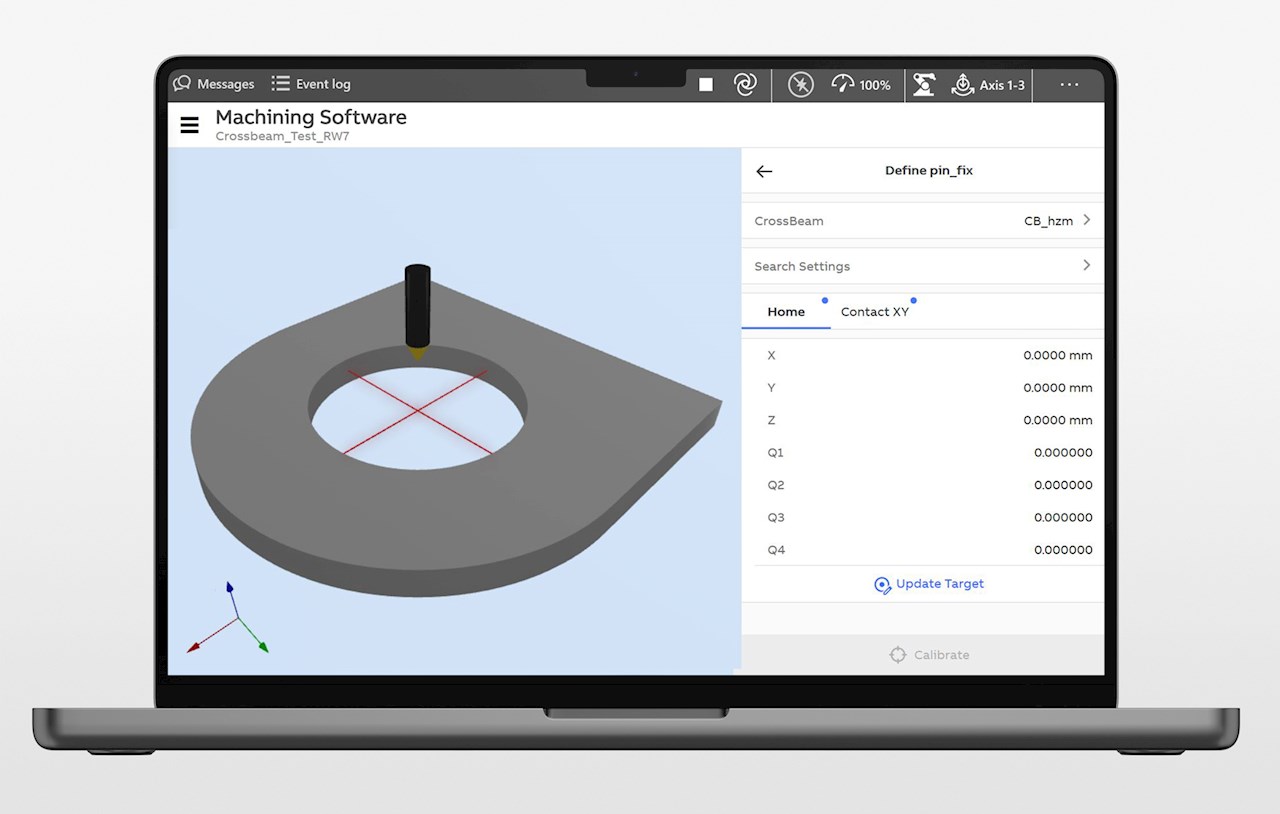Switch to the Contact XY tab
Viewport: 1280px width, 814px height.
coord(875,312)
